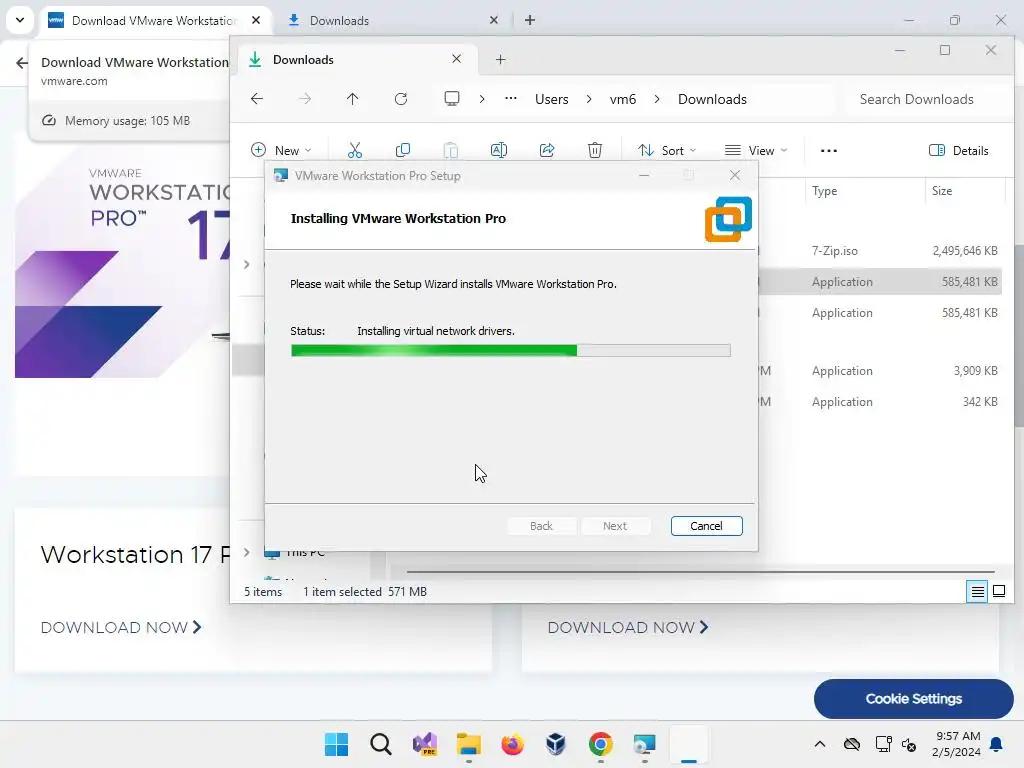Expand the hidden breadcrumb ellipsis in address bar
1024x768 pixels.
click(x=511, y=99)
